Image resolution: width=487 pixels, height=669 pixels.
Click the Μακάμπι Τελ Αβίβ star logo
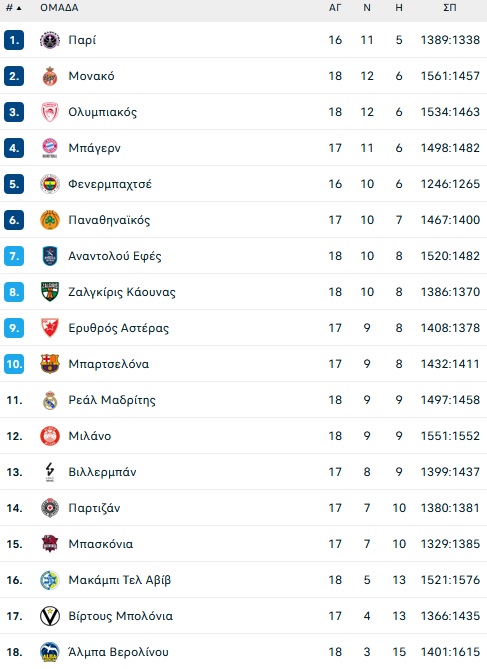(50, 580)
